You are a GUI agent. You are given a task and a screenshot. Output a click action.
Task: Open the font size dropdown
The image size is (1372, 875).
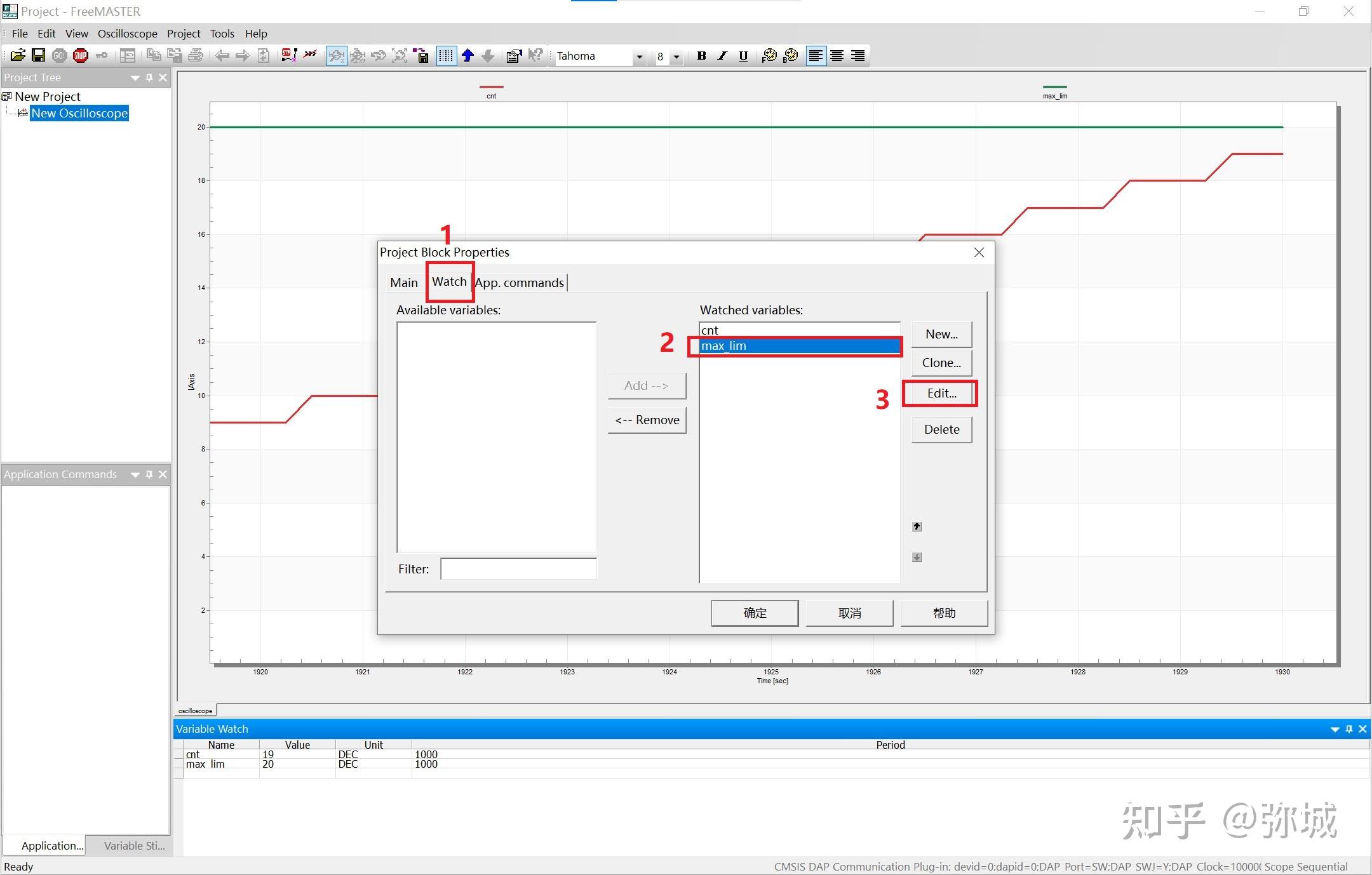pos(676,57)
